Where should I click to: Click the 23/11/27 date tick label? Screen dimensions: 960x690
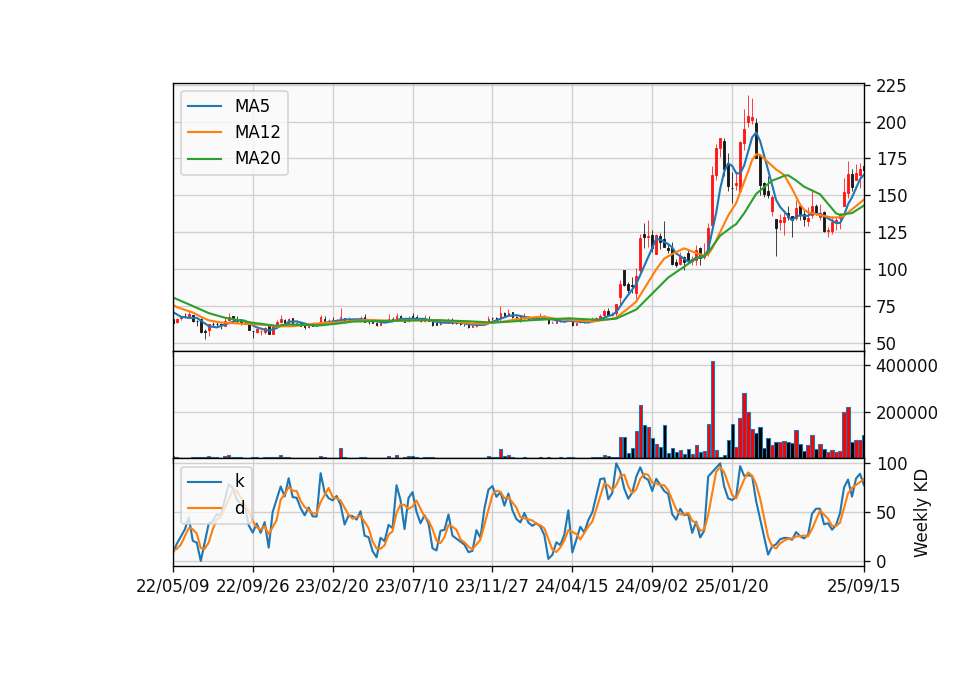click(492, 586)
